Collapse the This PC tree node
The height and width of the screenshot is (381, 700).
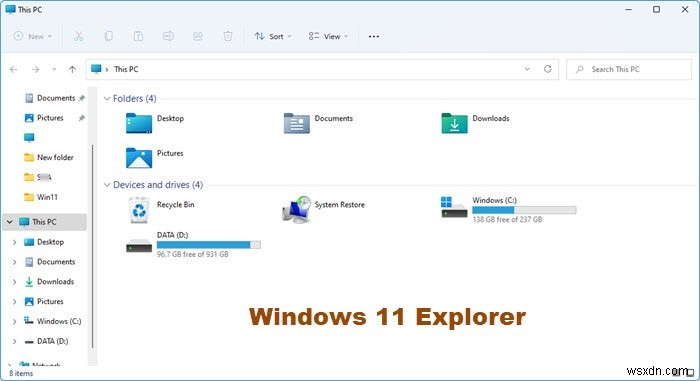point(9,222)
